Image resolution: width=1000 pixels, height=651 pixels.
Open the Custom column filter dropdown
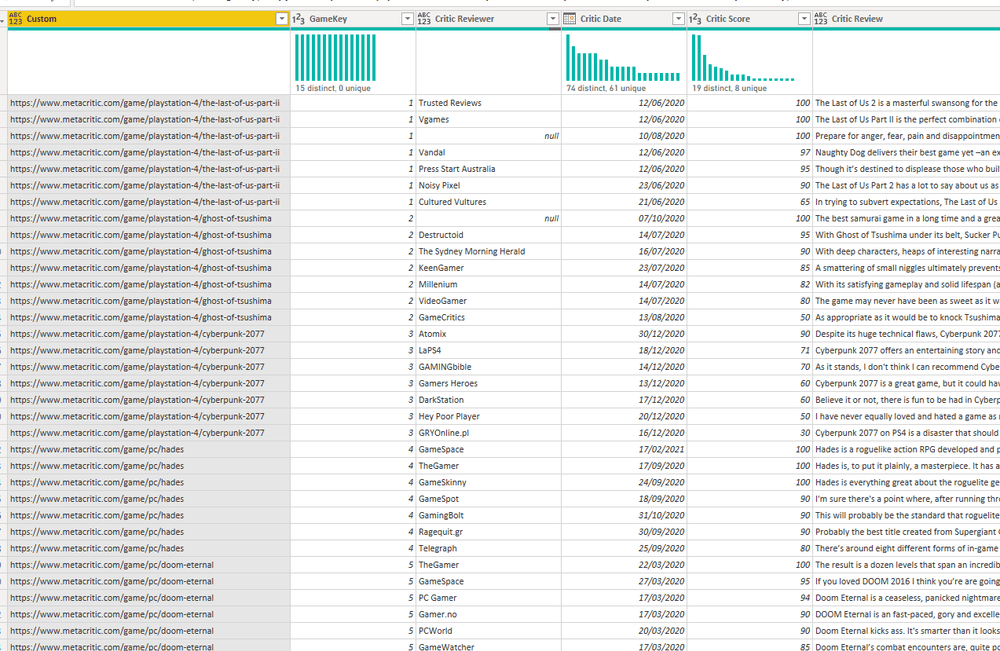(x=281, y=19)
